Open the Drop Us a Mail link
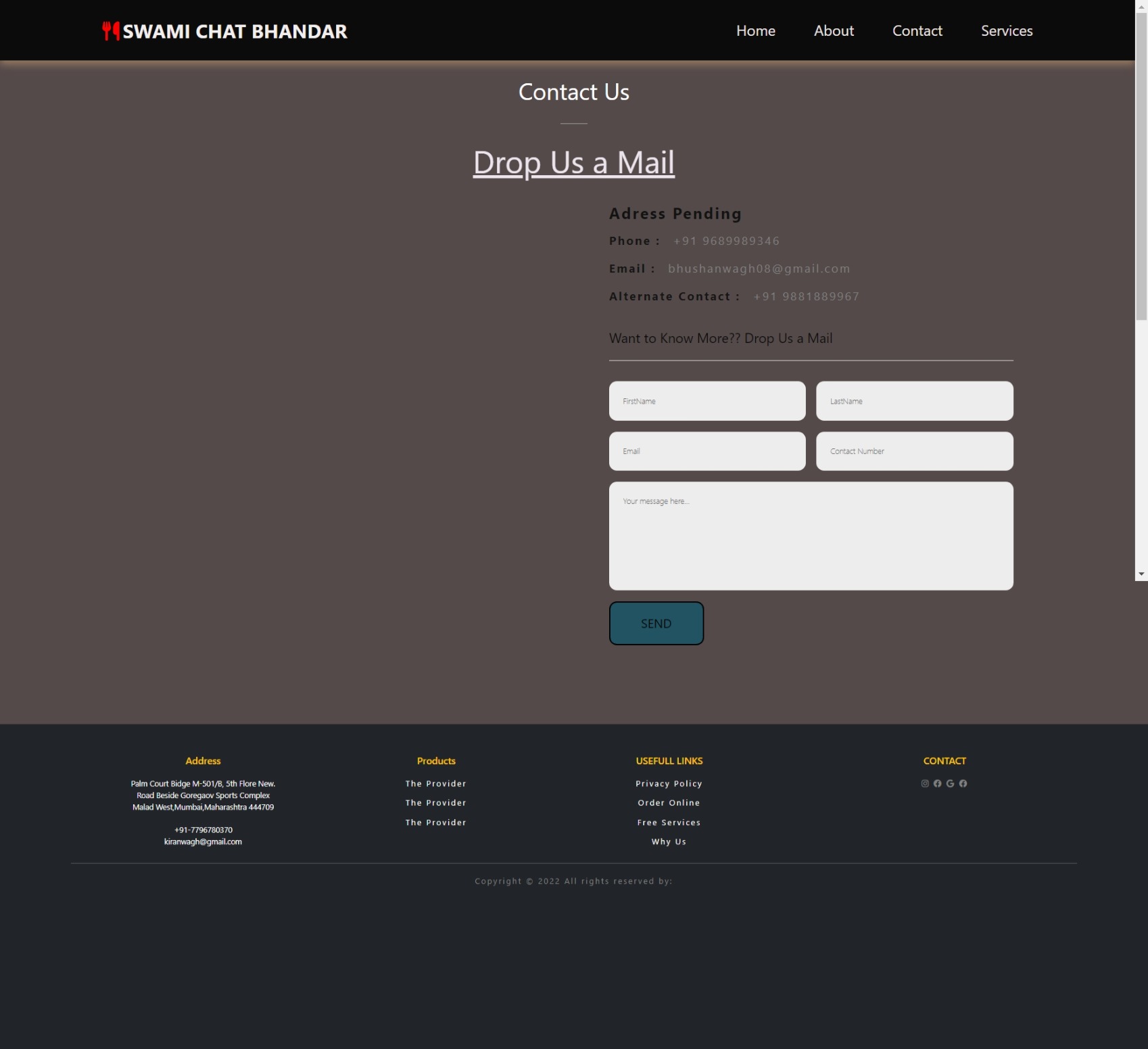This screenshot has width=1148, height=1049. [573, 162]
